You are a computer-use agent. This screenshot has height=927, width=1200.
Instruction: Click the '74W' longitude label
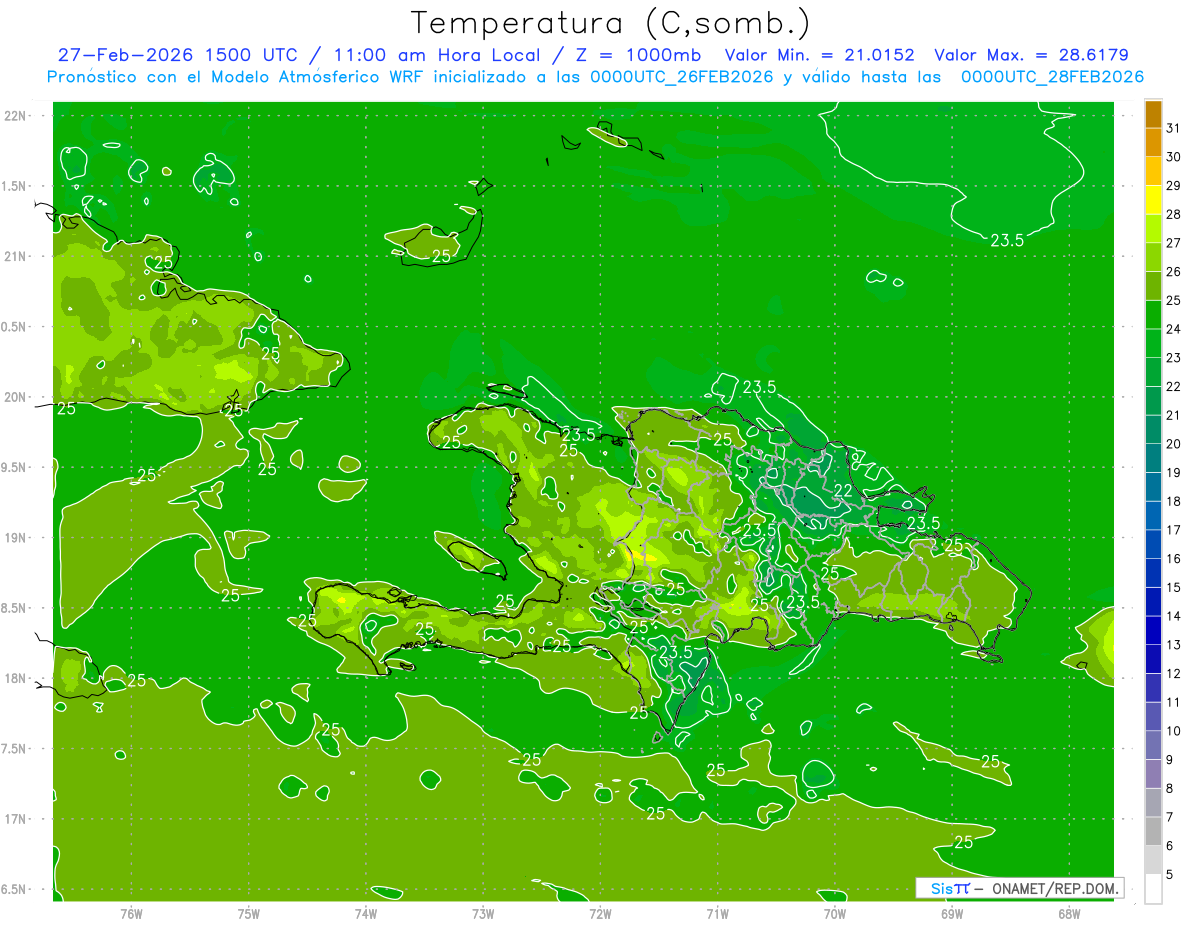coord(366,913)
